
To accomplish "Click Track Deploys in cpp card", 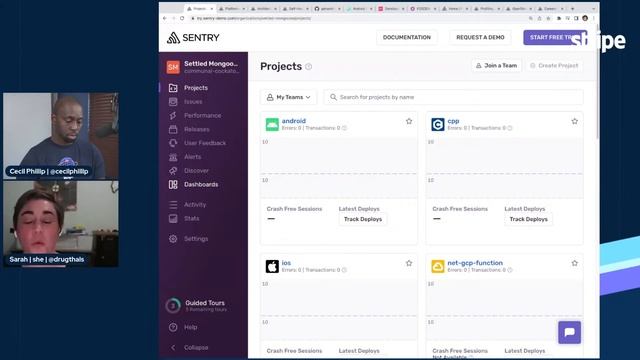I will [529, 219].
